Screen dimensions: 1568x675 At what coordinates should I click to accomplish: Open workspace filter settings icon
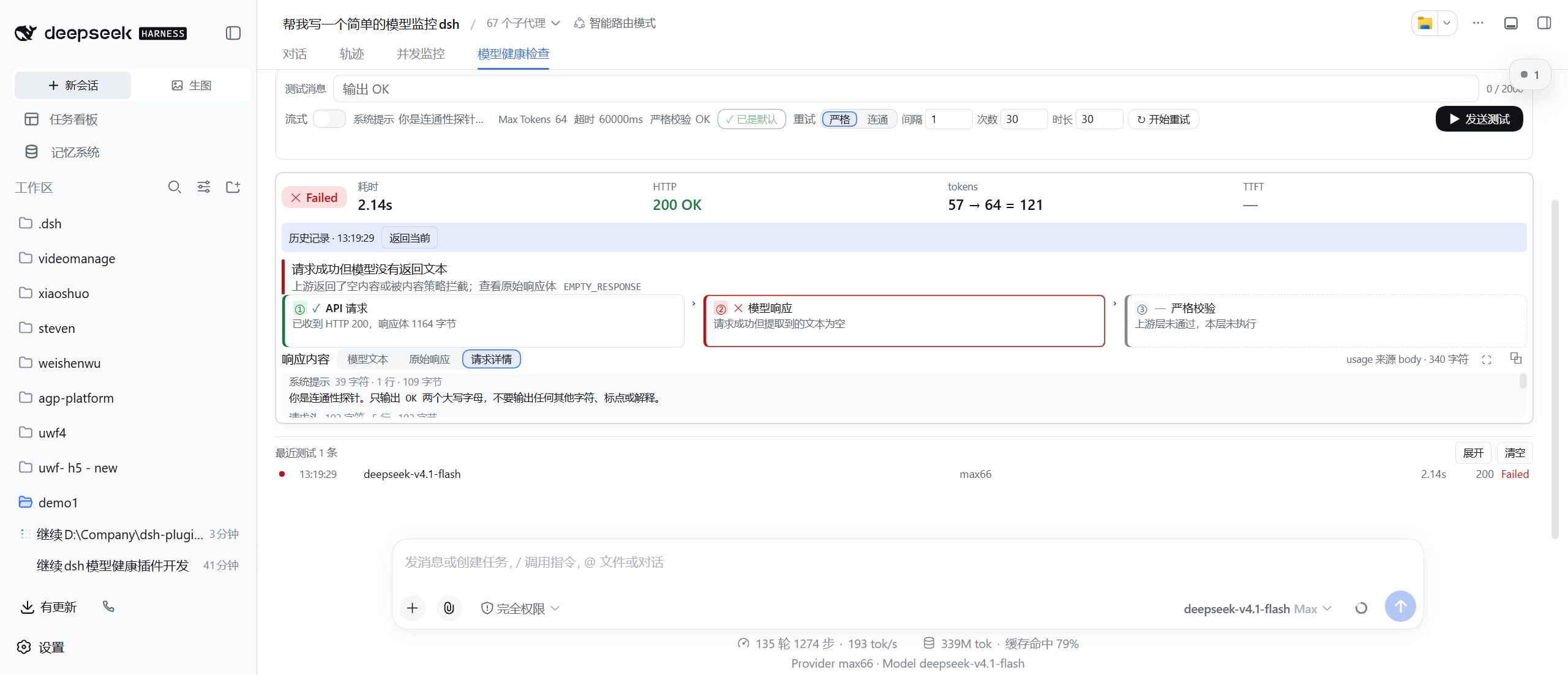(x=204, y=187)
